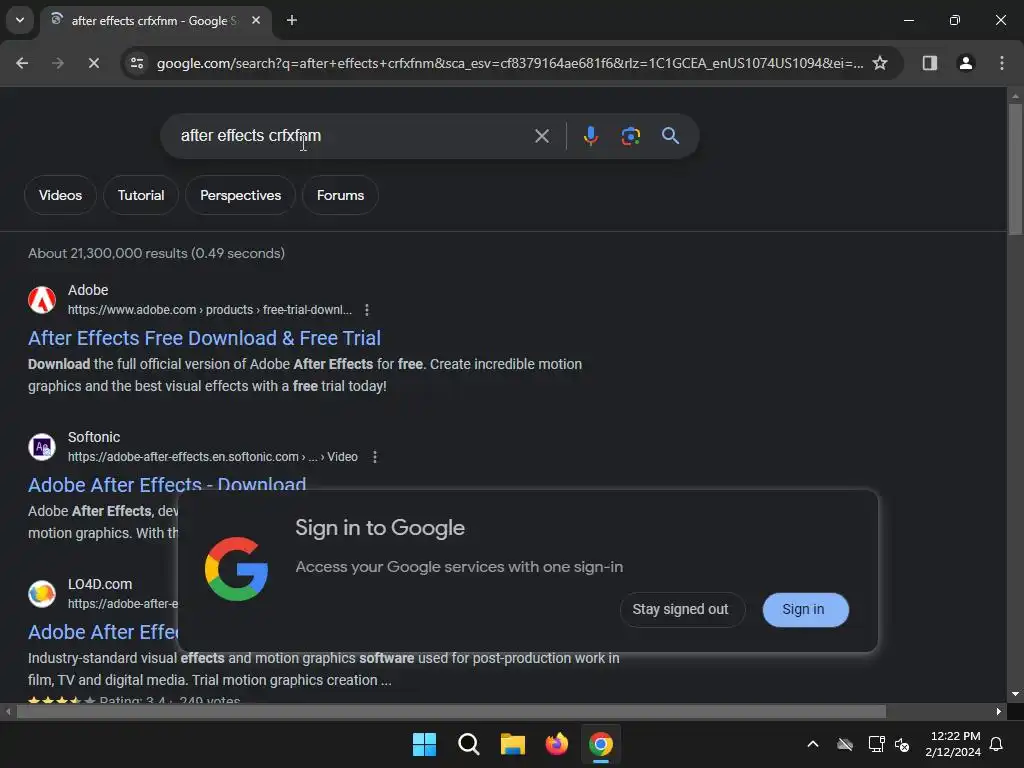
Task: Click the horizontal scrollbar thumb
Action: (451, 711)
